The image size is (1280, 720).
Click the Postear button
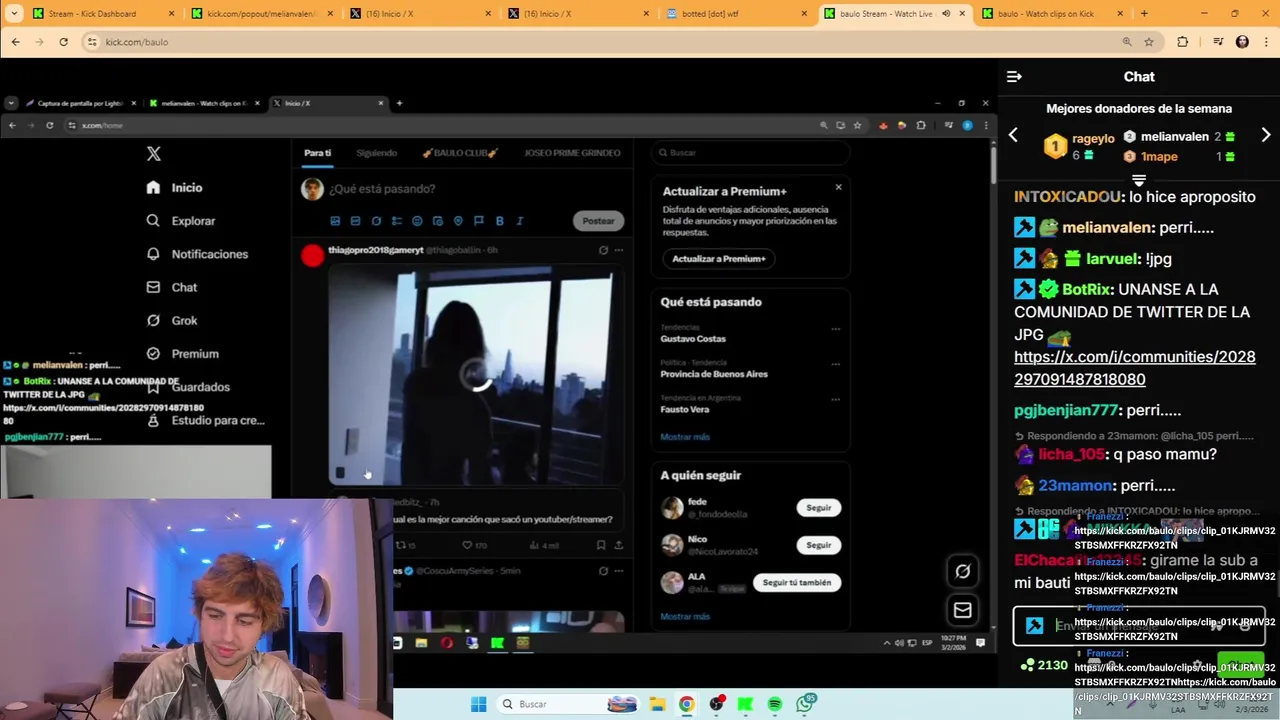click(599, 221)
